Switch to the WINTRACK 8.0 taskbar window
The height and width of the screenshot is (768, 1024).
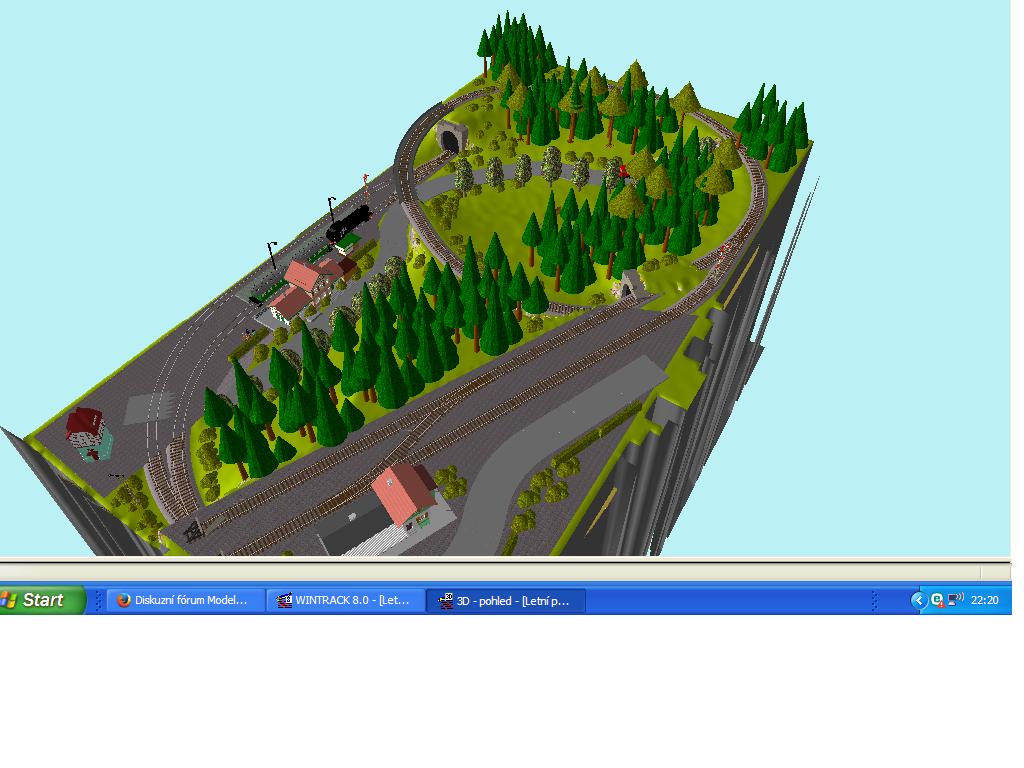point(345,600)
